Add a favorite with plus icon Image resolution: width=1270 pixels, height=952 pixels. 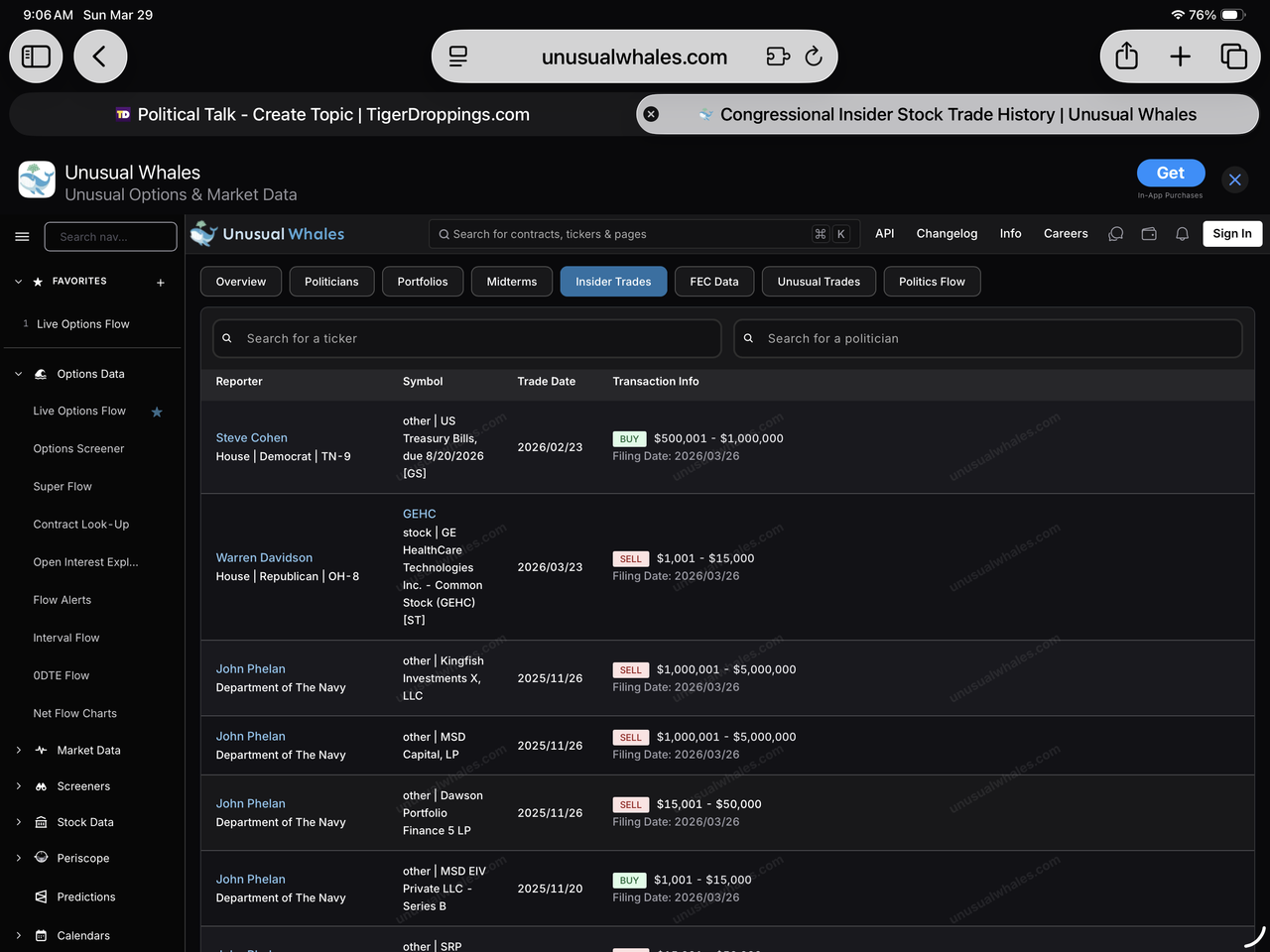[161, 283]
